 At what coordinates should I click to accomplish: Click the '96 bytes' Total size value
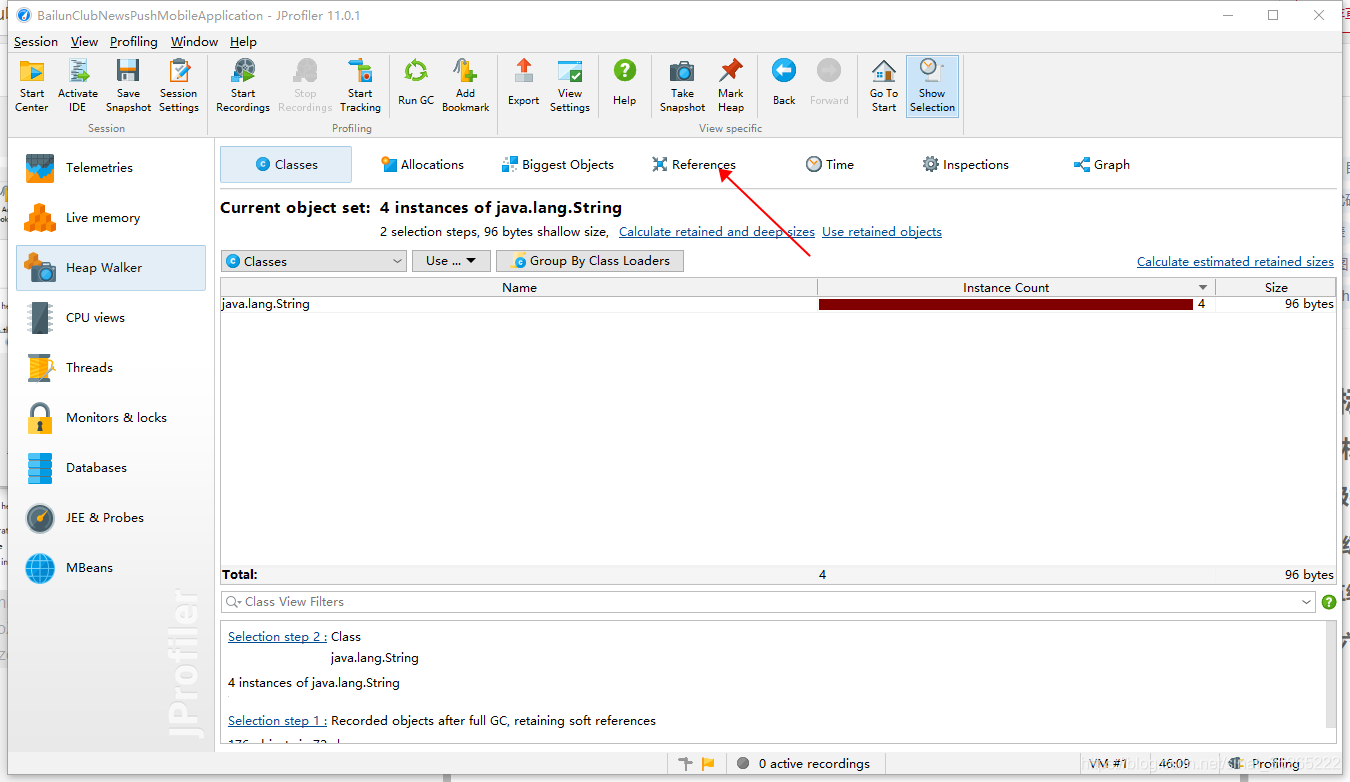coord(1309,575)
